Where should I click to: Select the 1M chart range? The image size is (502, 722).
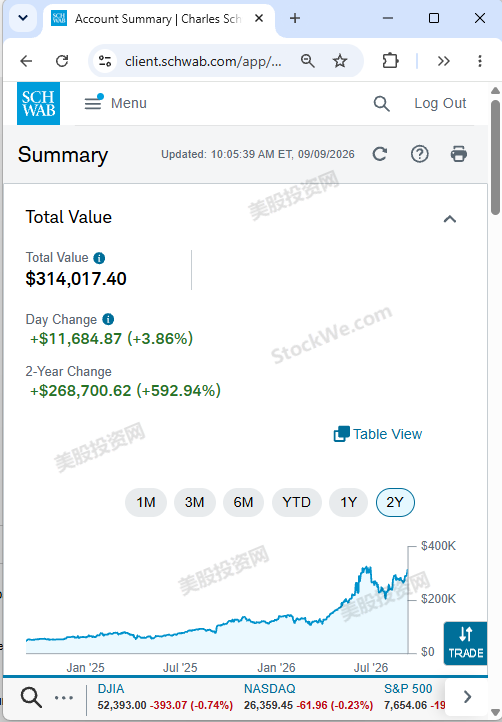click(x=146, y=502)
